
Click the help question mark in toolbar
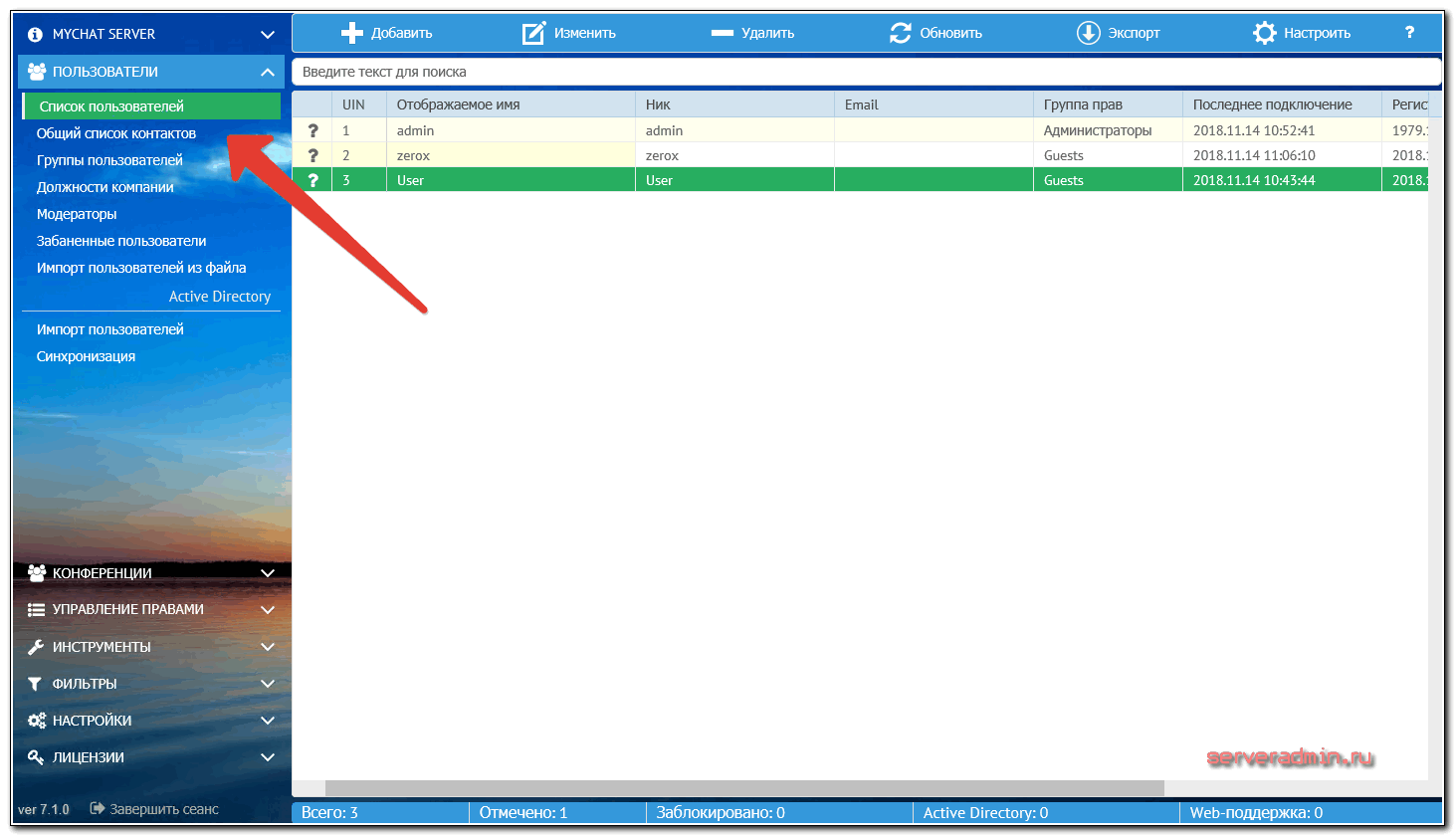(1409, 33)
